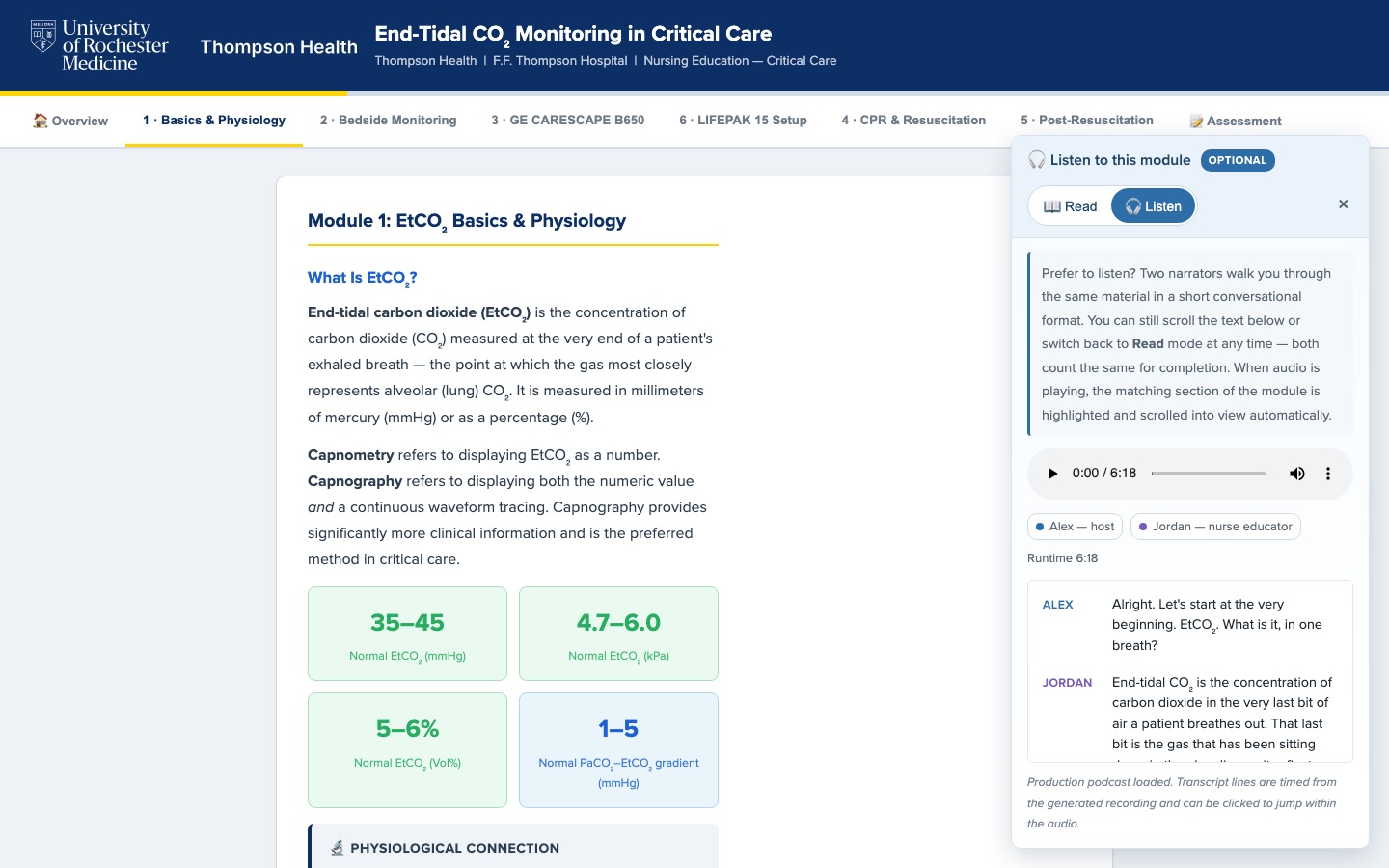This screenshot has width=1389, height=868.
Task: Open the LIFEPAK 15 Setup tab
Action: (743, 121)
